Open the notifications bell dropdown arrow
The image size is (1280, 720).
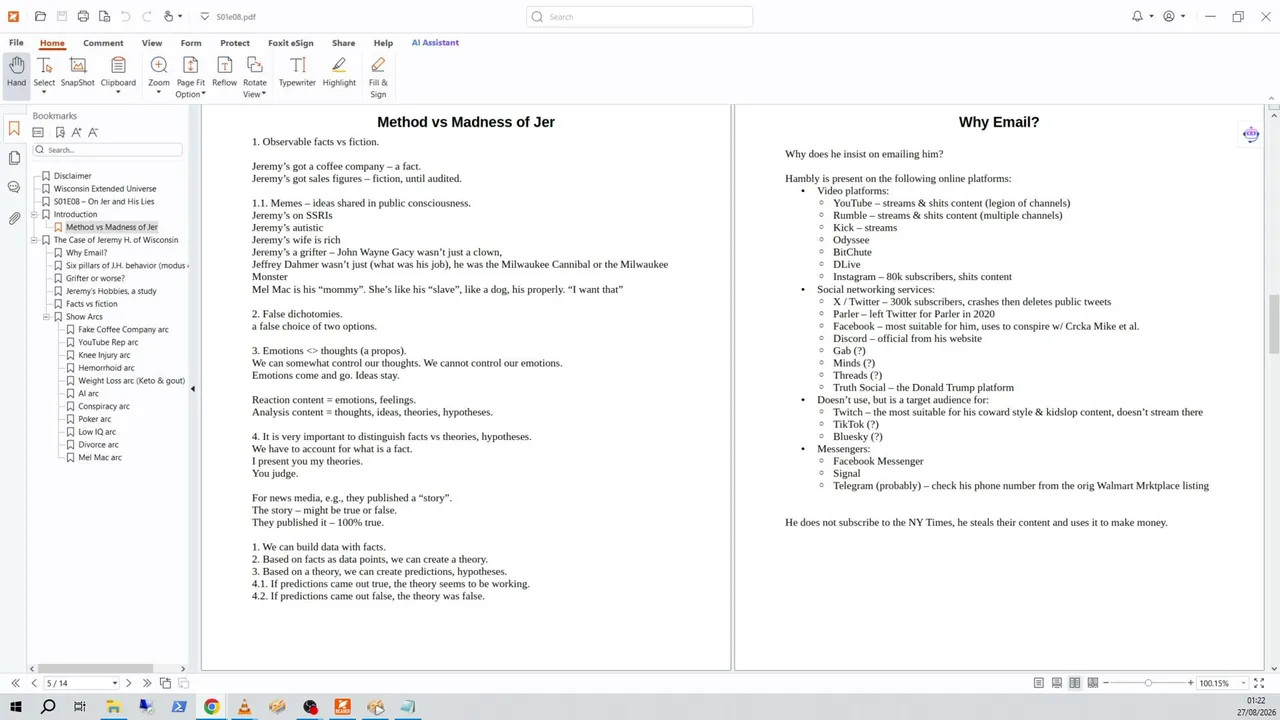coord(1151,17)
